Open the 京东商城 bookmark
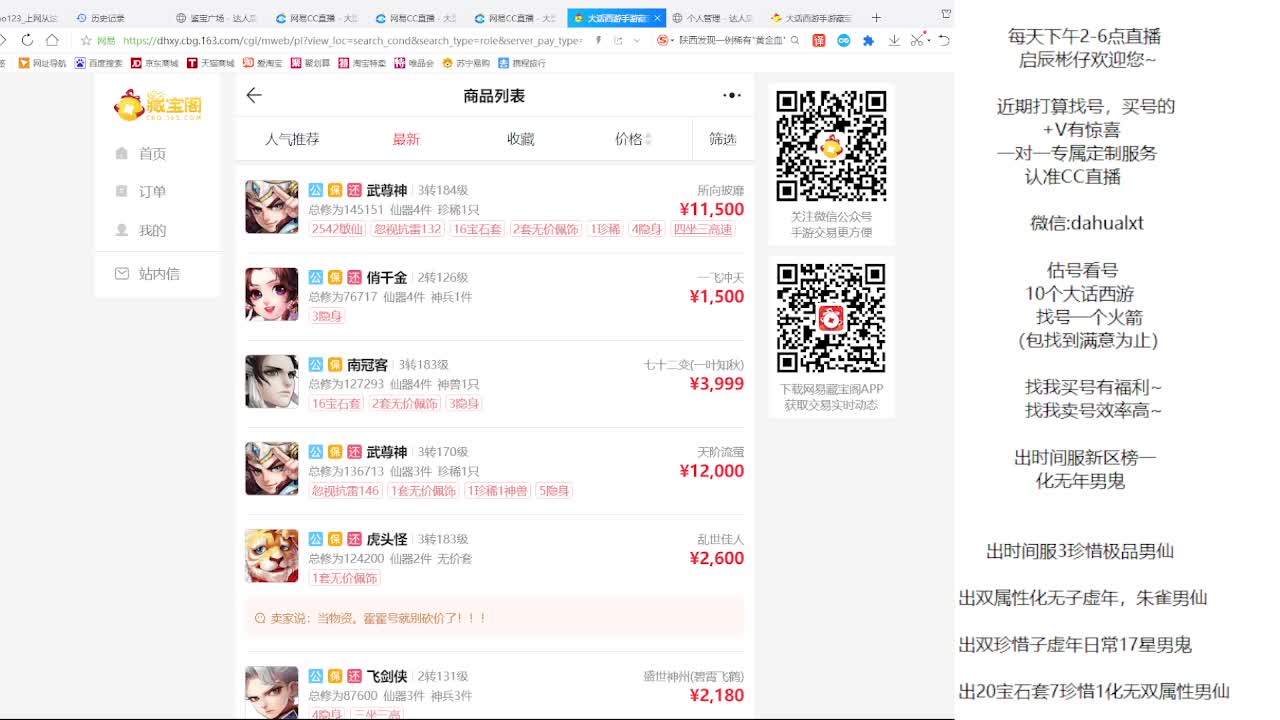 coord(154,63)
